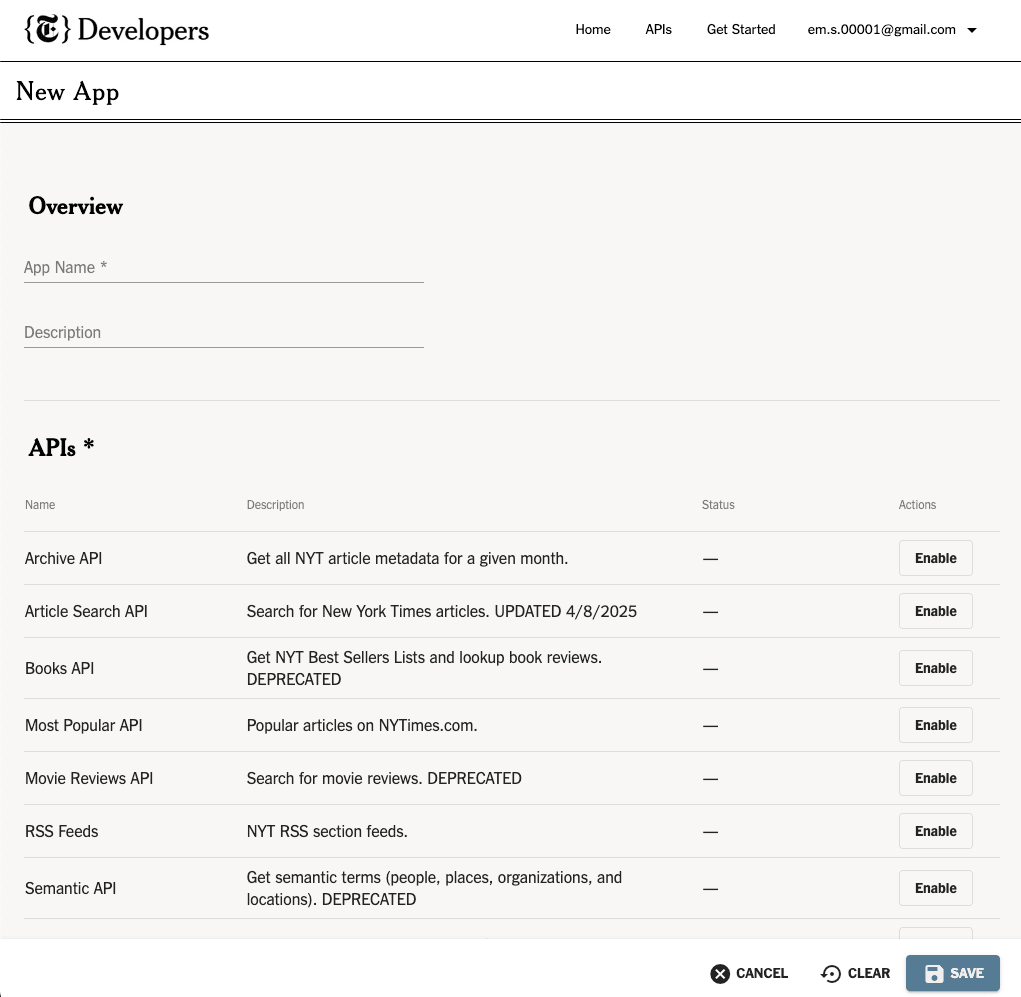Focus the Description input field
The width and height of the screenshot is (1021, 997).
click(x=224, y=333)
